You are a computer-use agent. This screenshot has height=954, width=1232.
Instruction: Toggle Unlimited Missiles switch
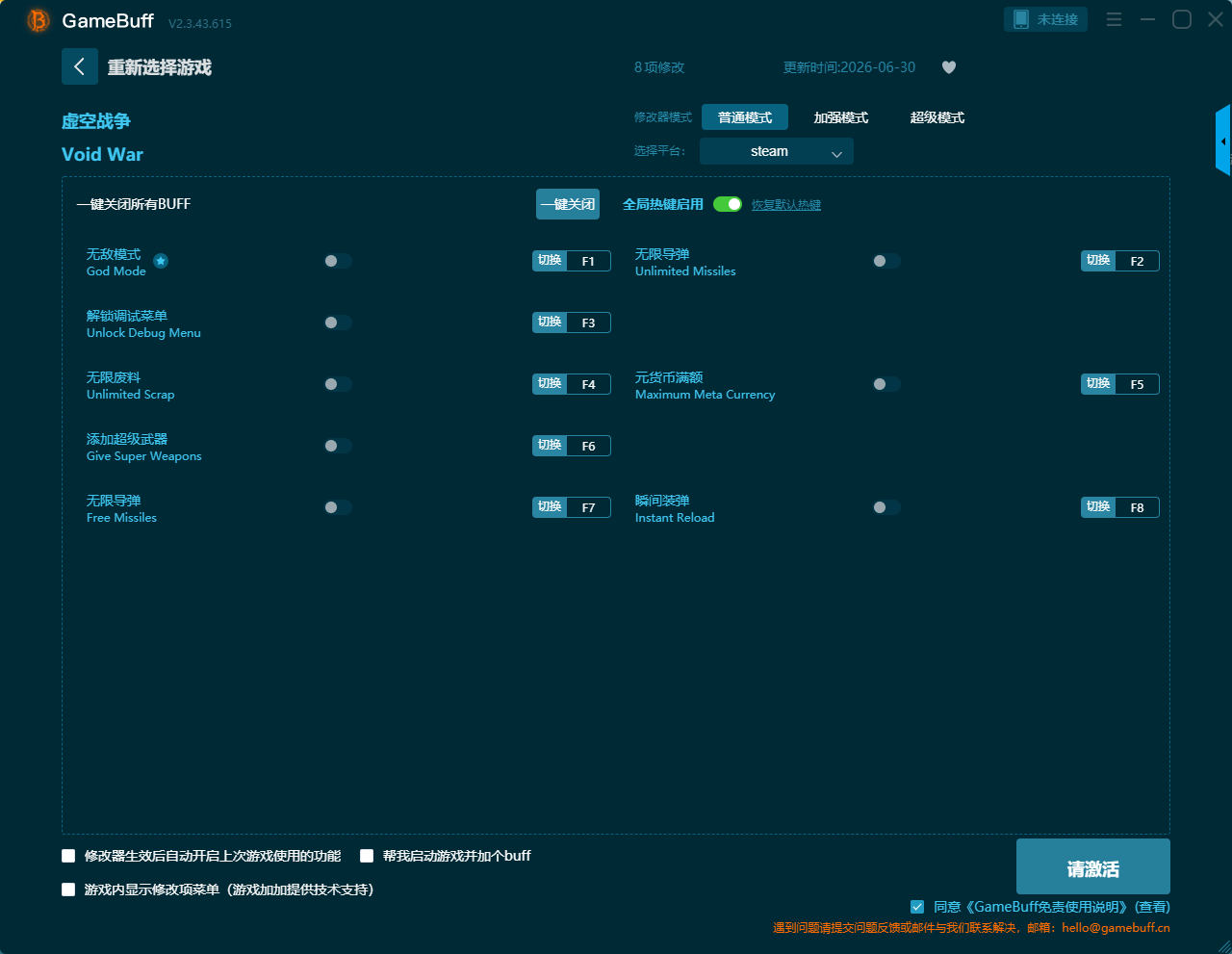click(886, 261)
